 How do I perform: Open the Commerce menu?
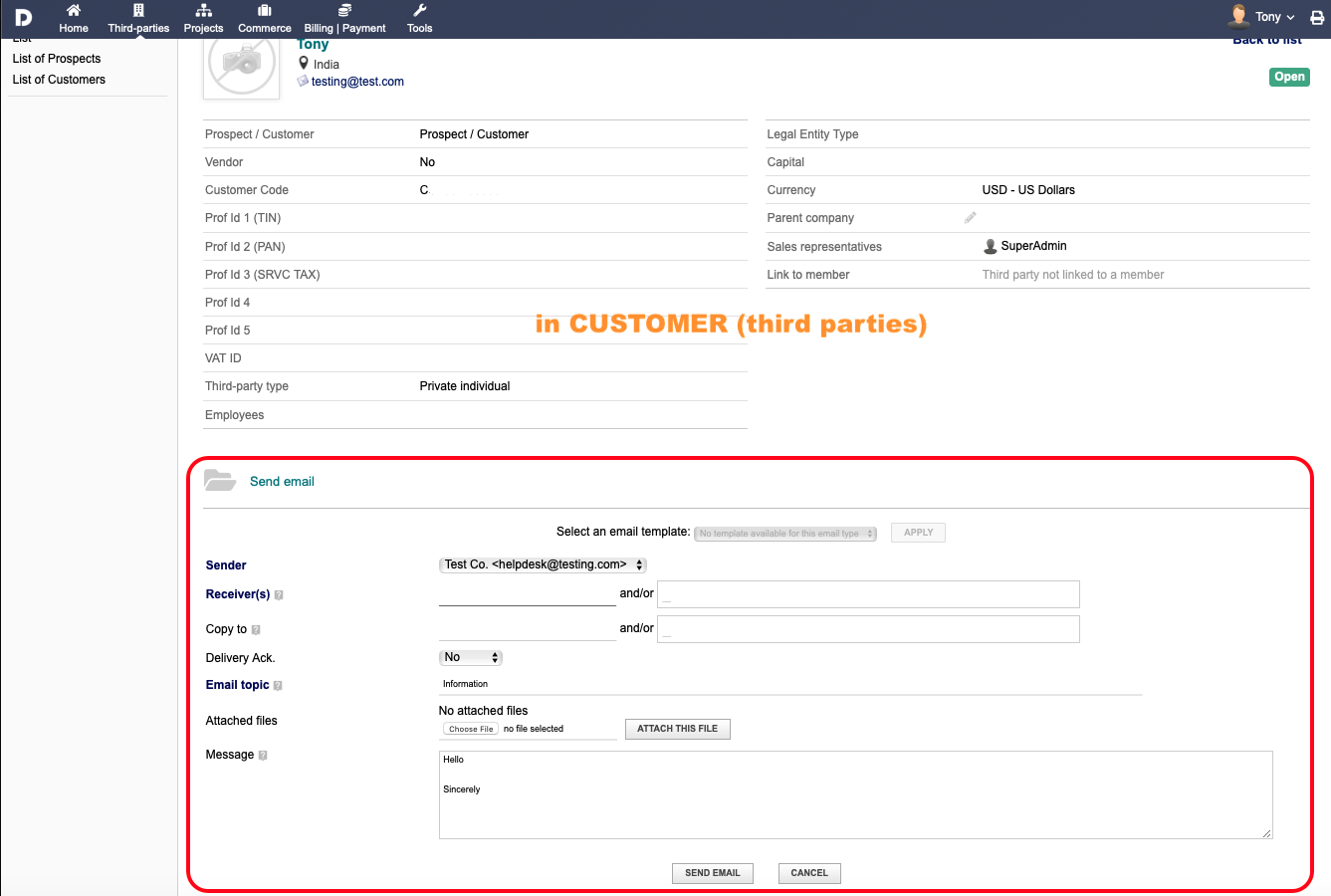265,19
